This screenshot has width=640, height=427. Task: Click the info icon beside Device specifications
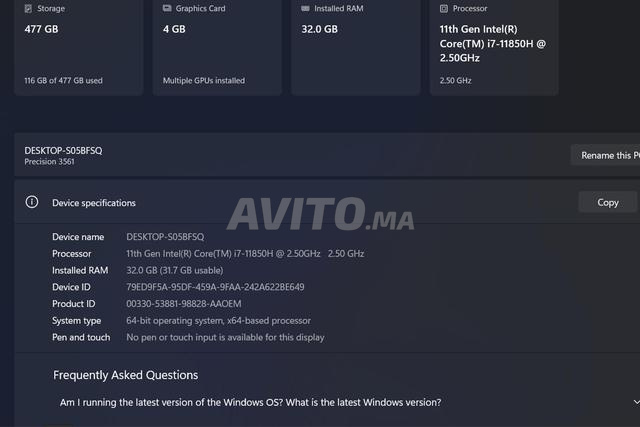coord(32,202)
